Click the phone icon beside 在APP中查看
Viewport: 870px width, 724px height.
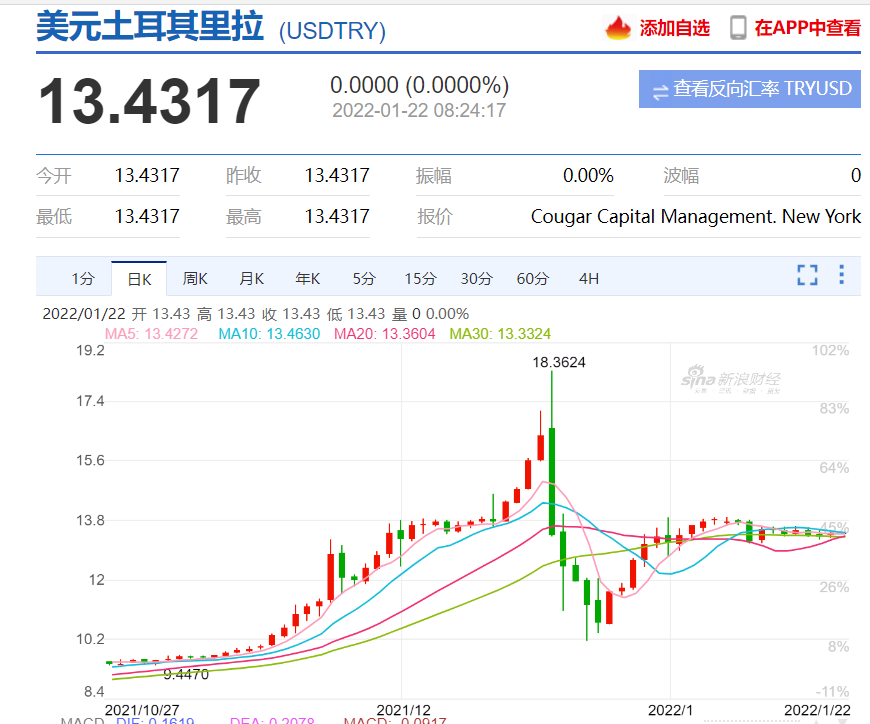pyautogui.click(x=738, y=28)
